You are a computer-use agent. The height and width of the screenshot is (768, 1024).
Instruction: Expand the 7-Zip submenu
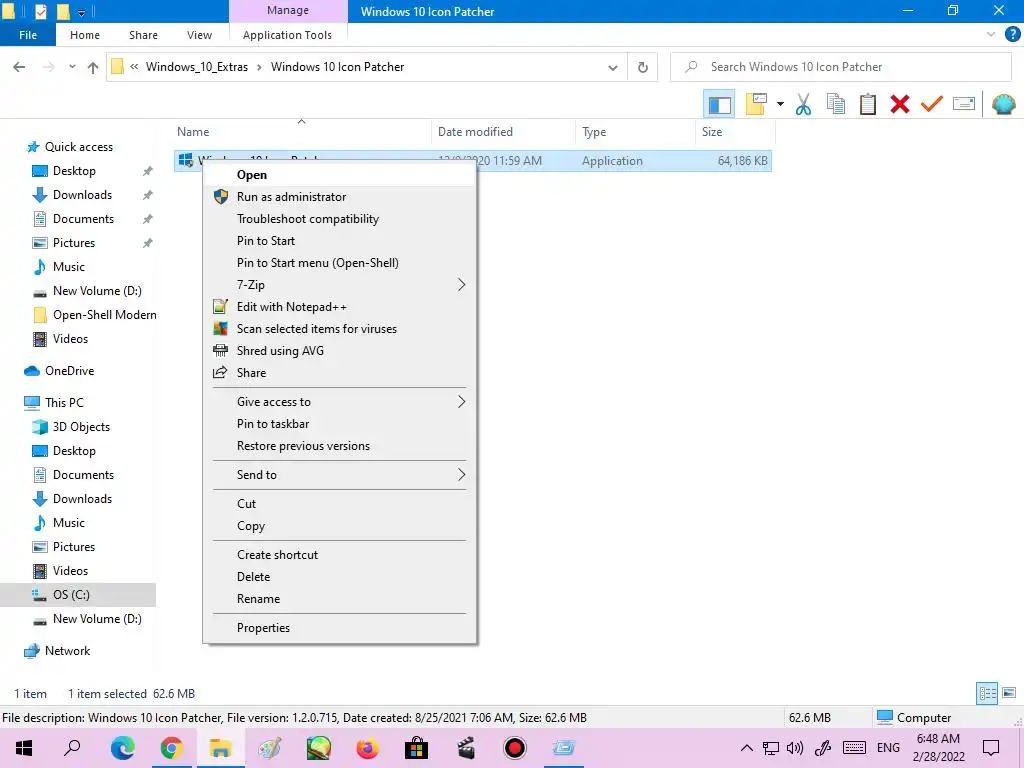(339, 285)
